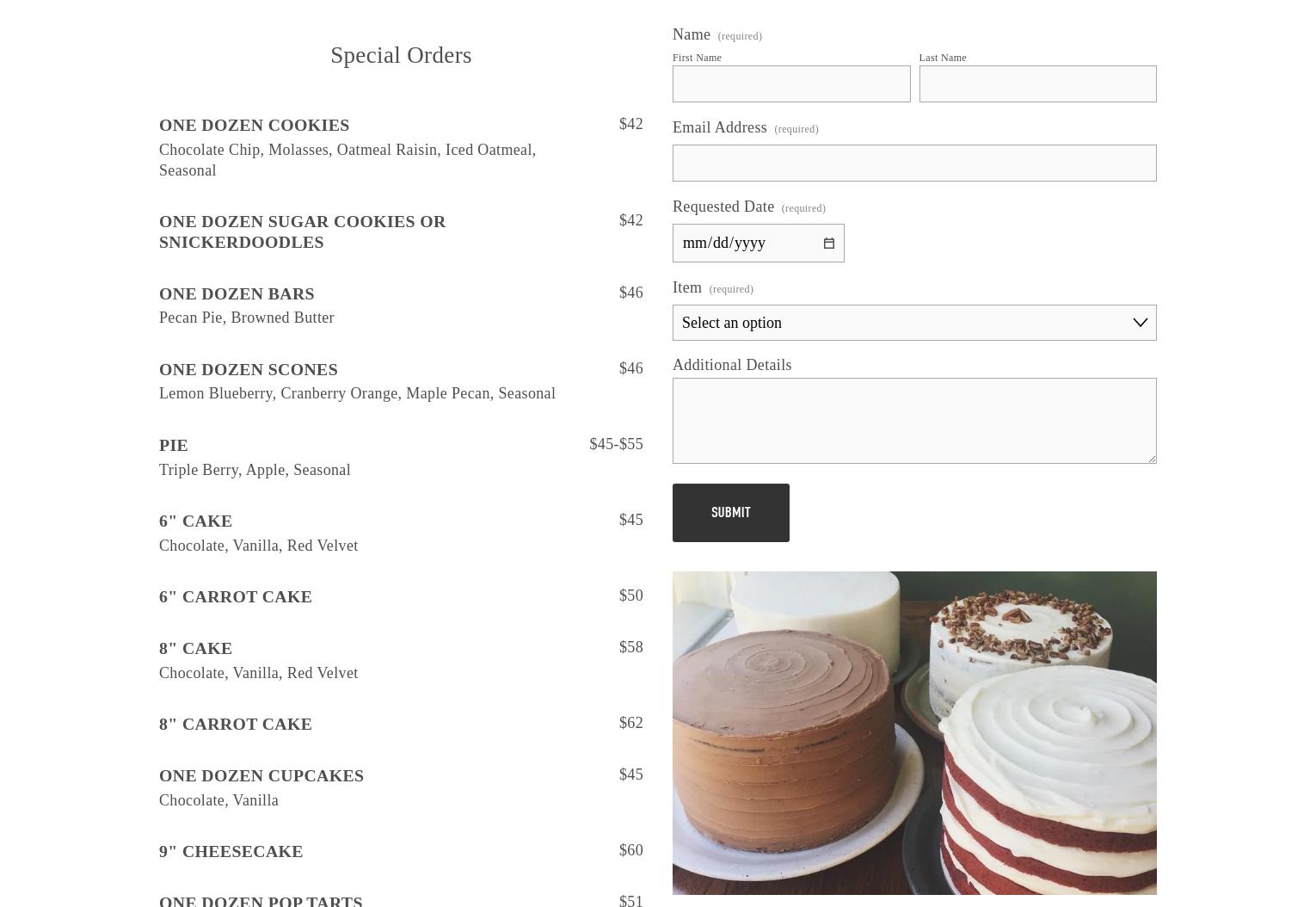Click the $60 cheesecake price
Viewport: 1316px width, 907px height.
click(x=630, y=850)
